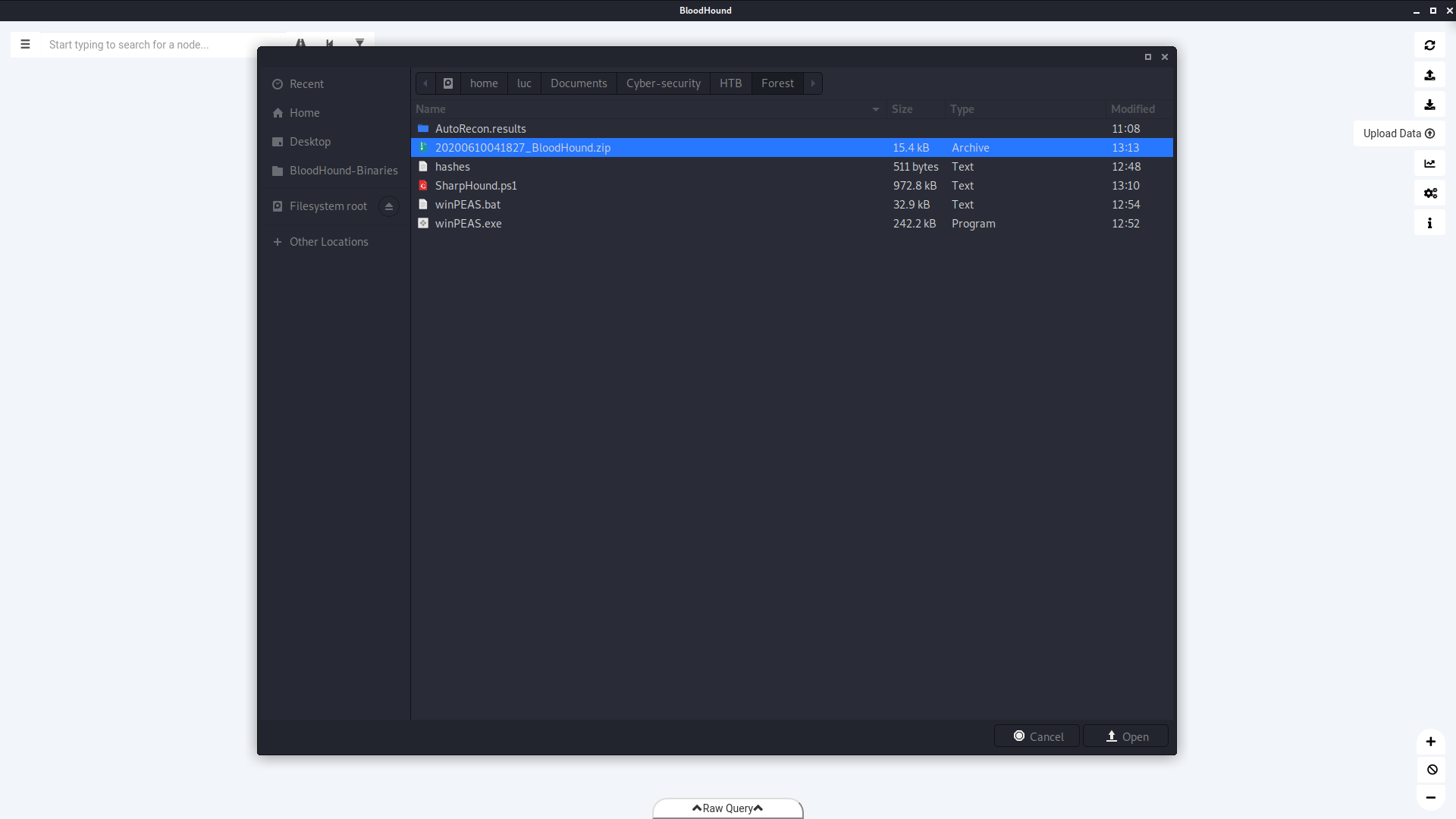
Task: Open the About info icon
Action: [1429, 223]
